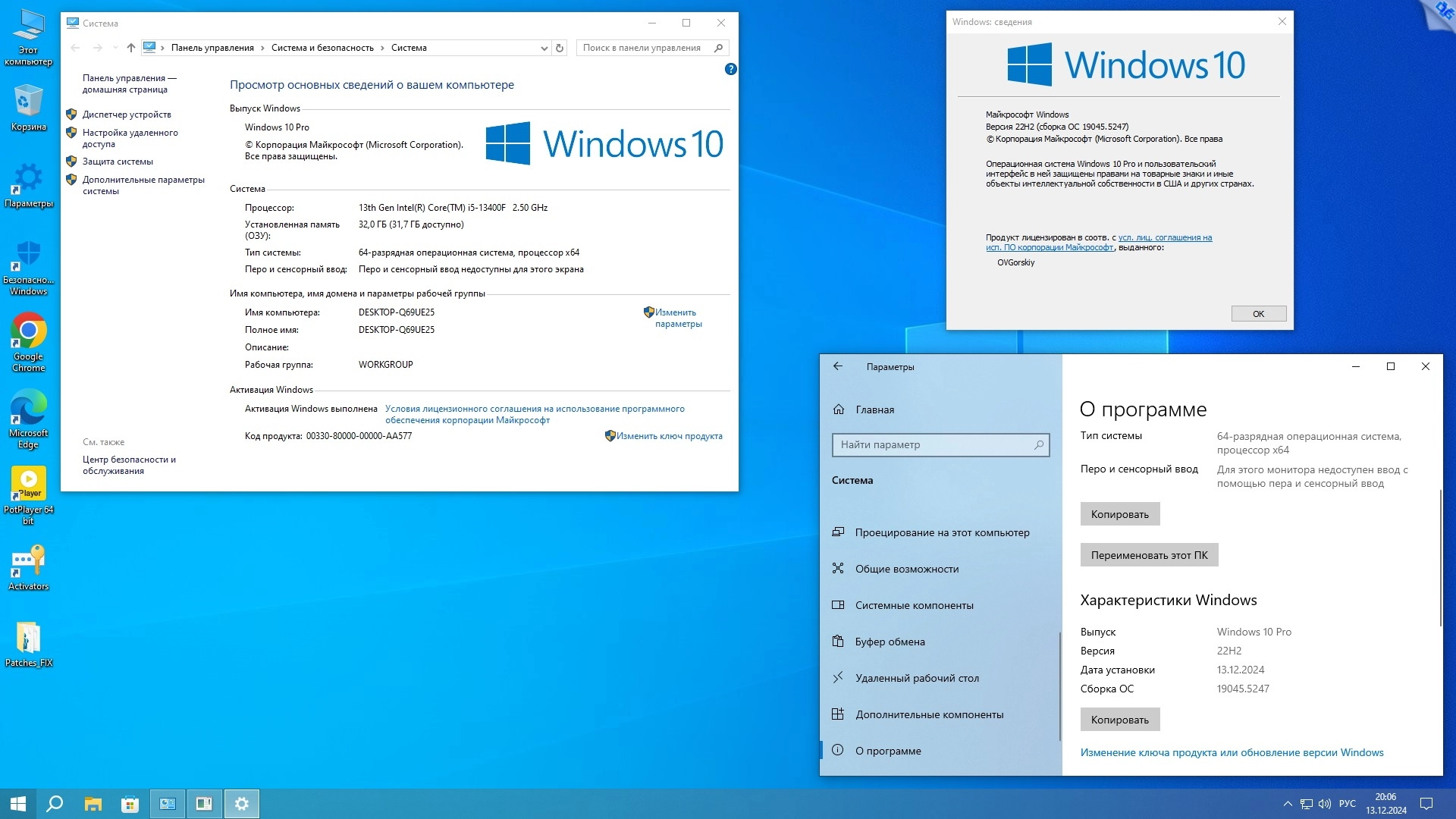The image size is (1456, 819).
Task: Expand the address bar history dropdown
Action: click(x=544, y=48)
